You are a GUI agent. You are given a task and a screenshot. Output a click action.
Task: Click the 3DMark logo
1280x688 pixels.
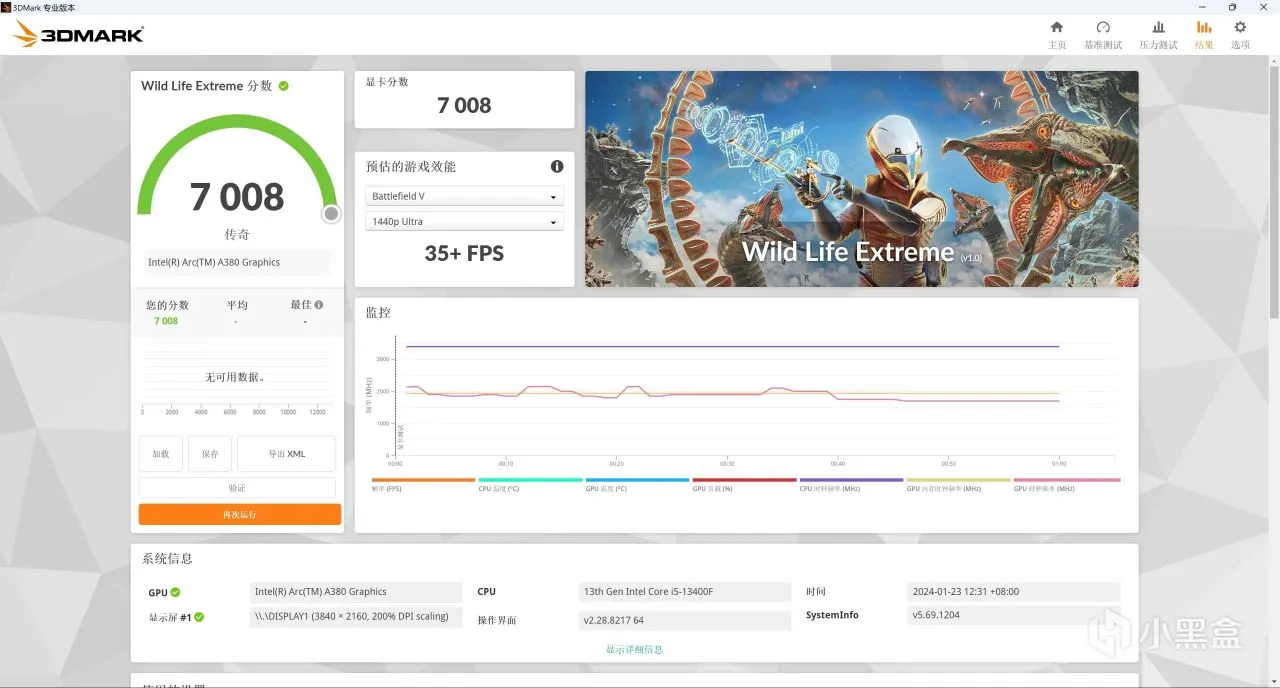(x=79, y=35)
